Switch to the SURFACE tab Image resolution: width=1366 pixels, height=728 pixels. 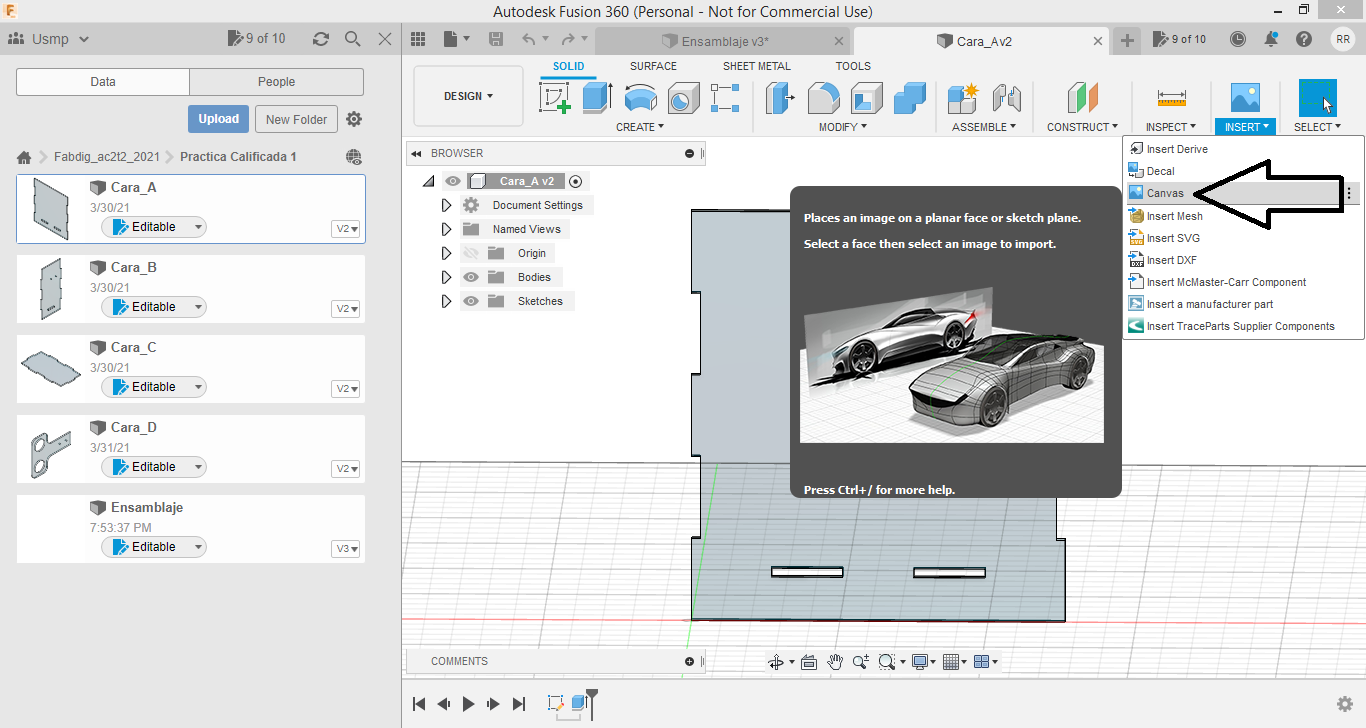(x=653, y=66)
